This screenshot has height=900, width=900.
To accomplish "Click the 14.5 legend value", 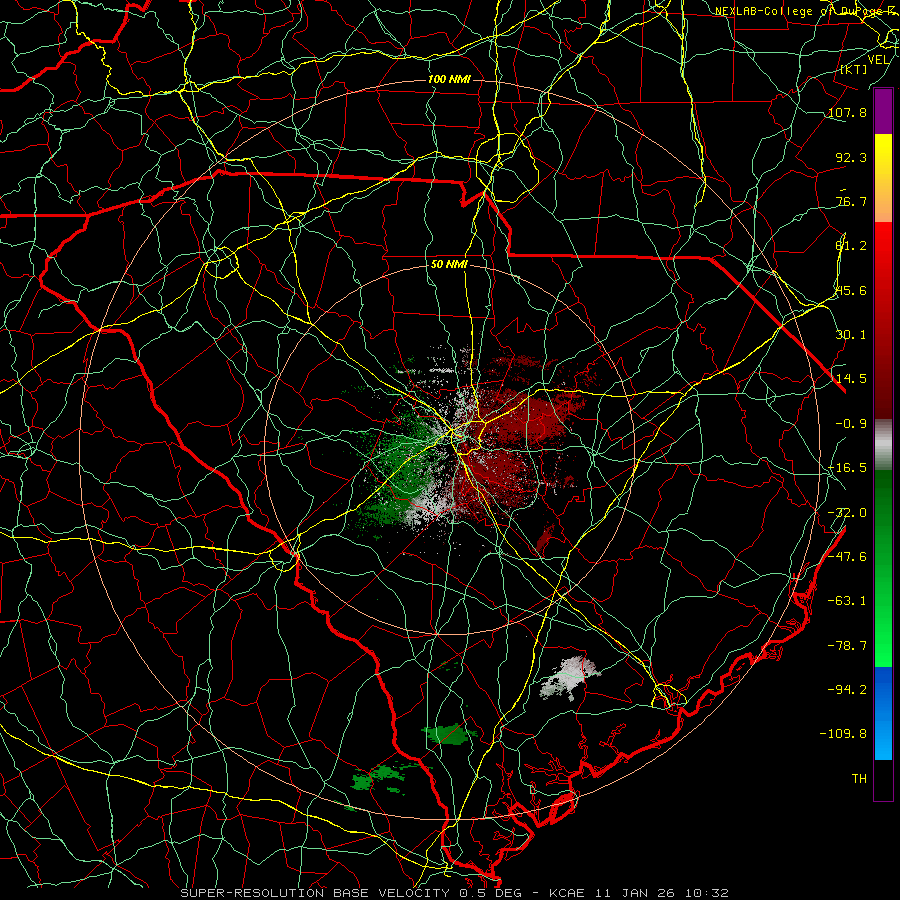I will [851, 379].
